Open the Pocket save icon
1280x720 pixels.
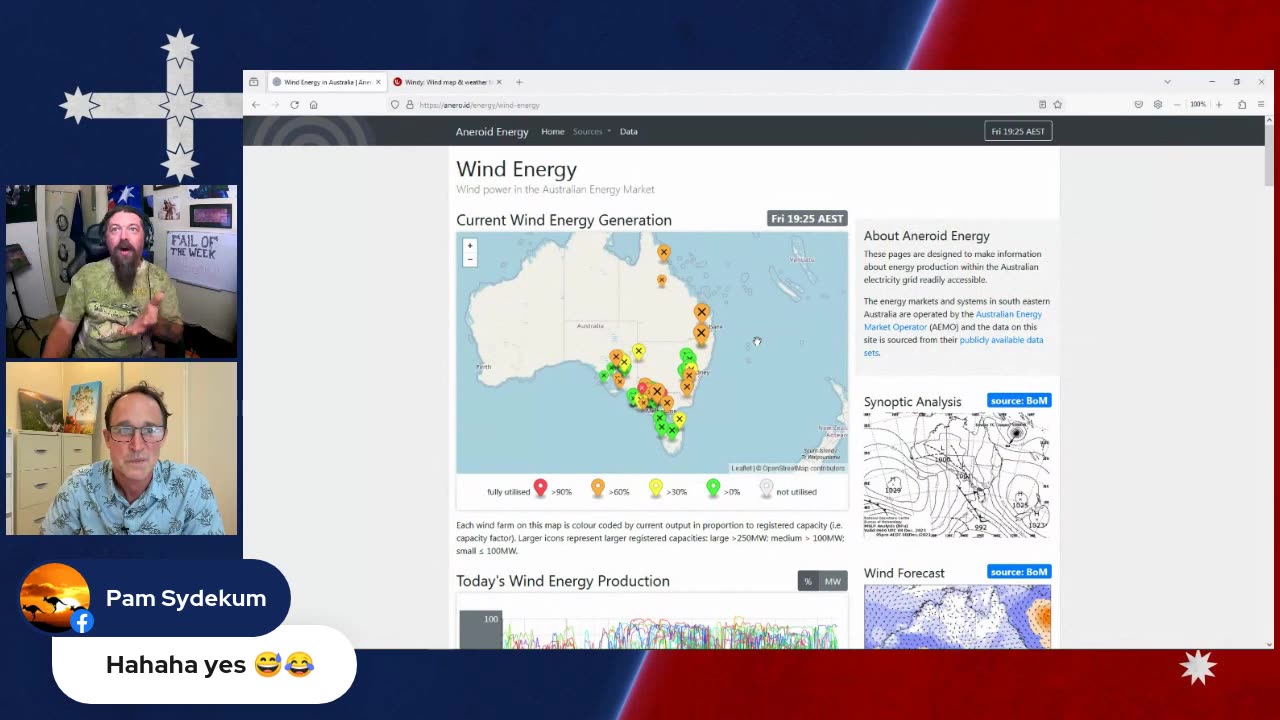pos(1138,105)
